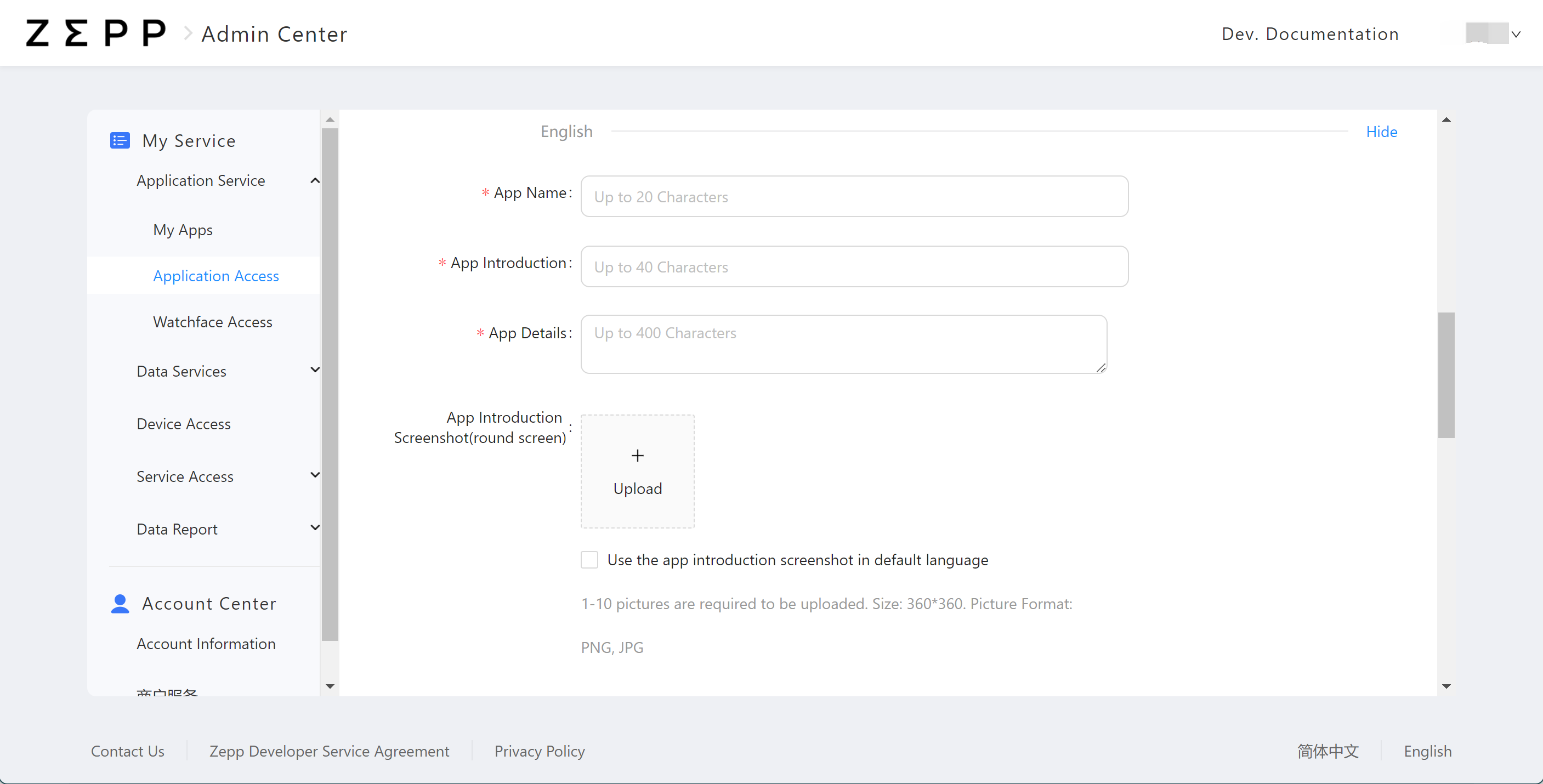Click sidebar scroll up arrow
Image resolution: width=1543 pixels, height=784 pixels.
pyautogui.click(x=330, y=119)
